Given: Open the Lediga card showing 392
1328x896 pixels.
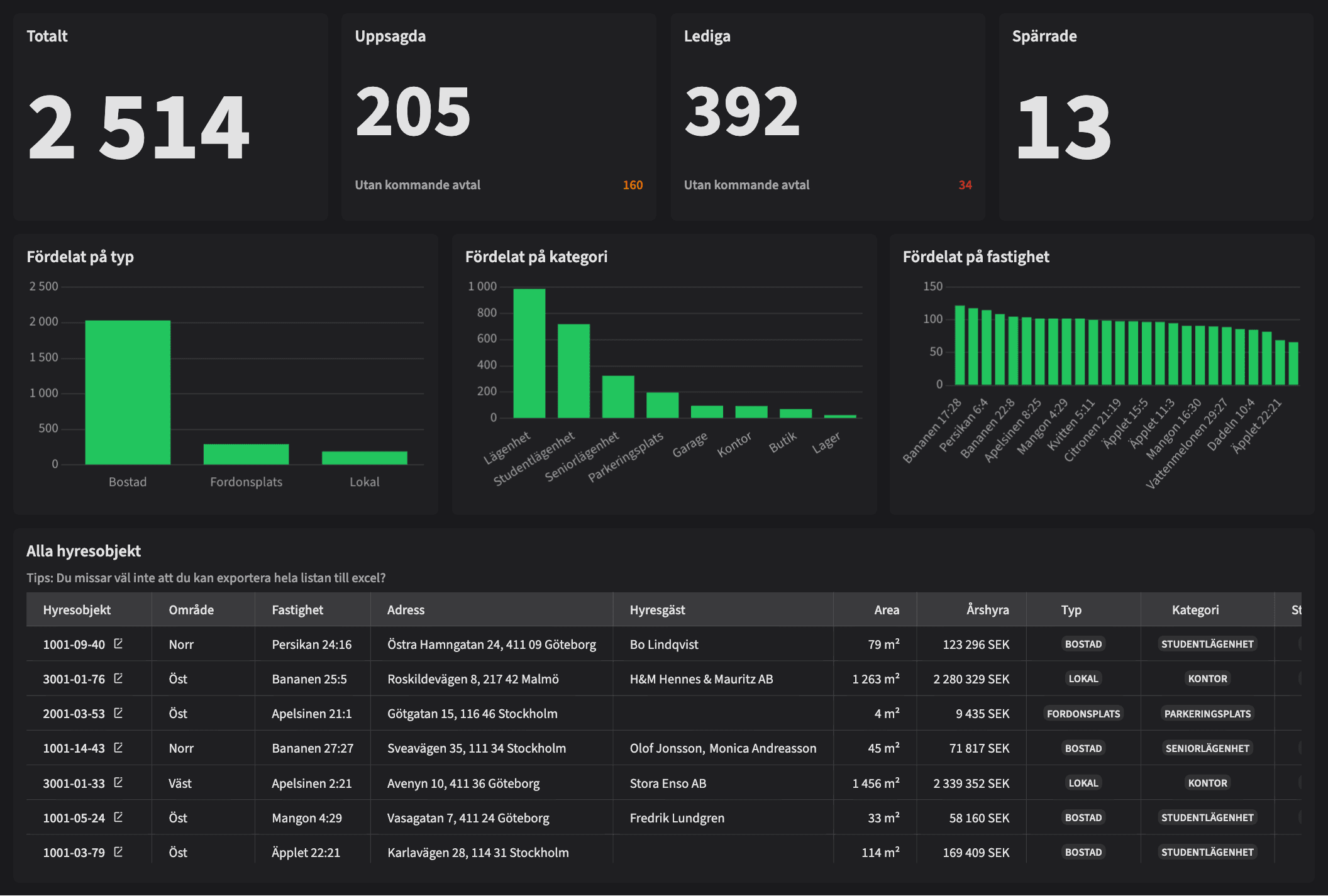Looking at the screenshot, I should tap(827, 113).
